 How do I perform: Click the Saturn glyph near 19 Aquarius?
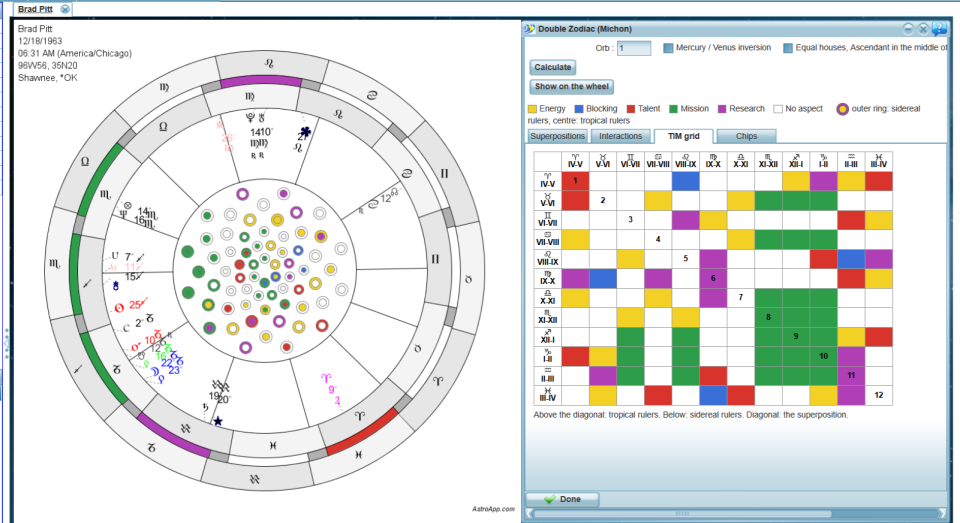coord(207,408)
